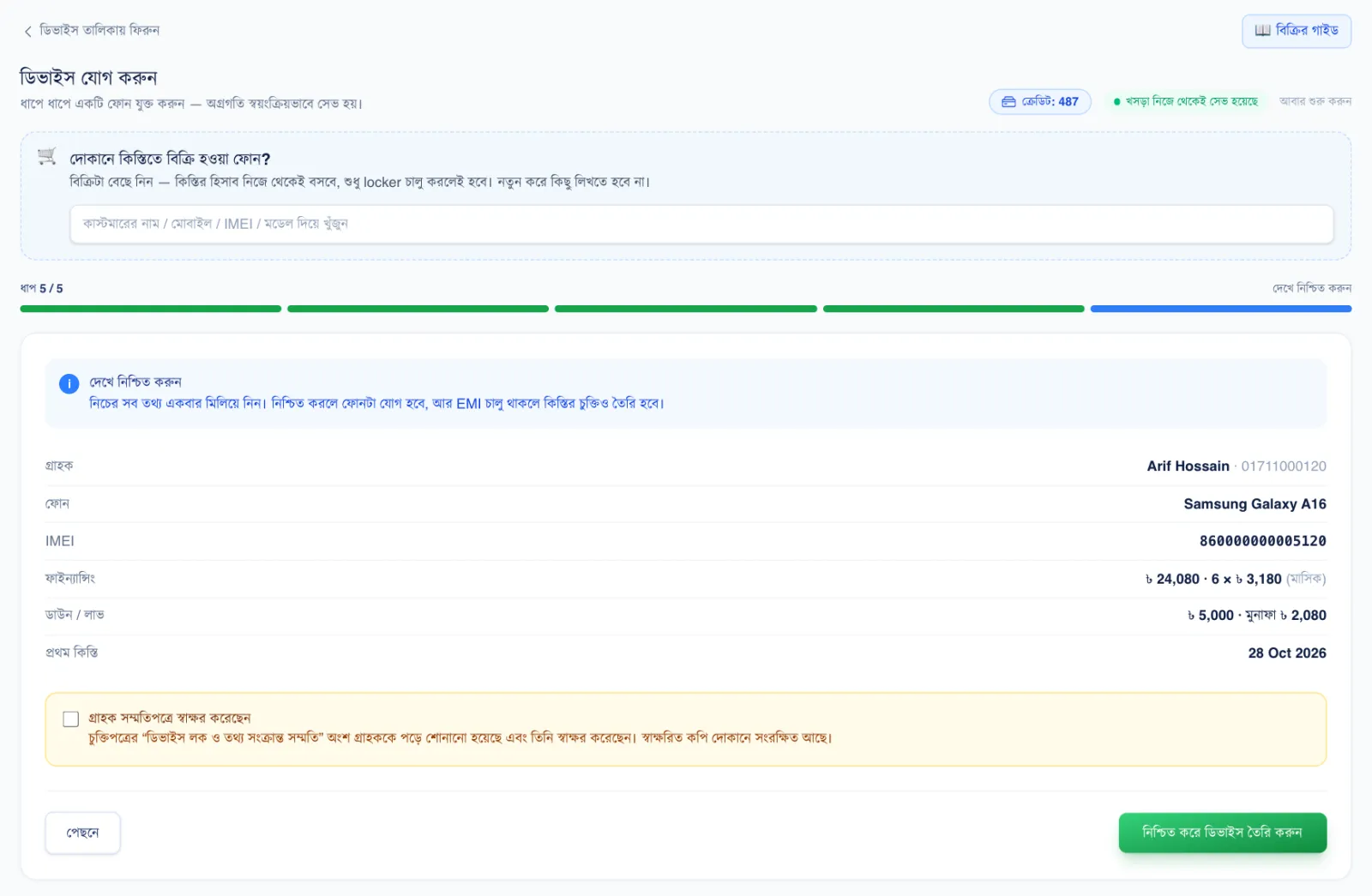Click the (মাসিক) monthly note
The width and height of the screenshot is (1372, 896).
(1306, 579)
